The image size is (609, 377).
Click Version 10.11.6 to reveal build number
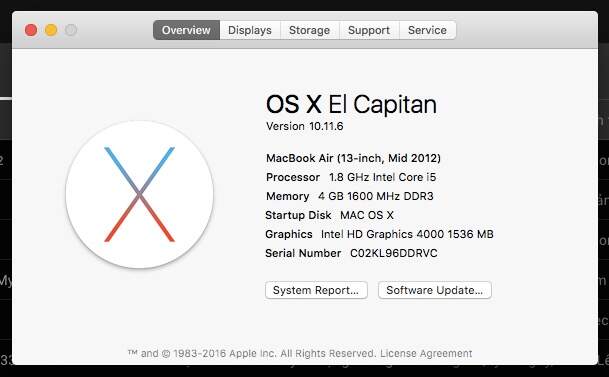click(x=304, y=126)
